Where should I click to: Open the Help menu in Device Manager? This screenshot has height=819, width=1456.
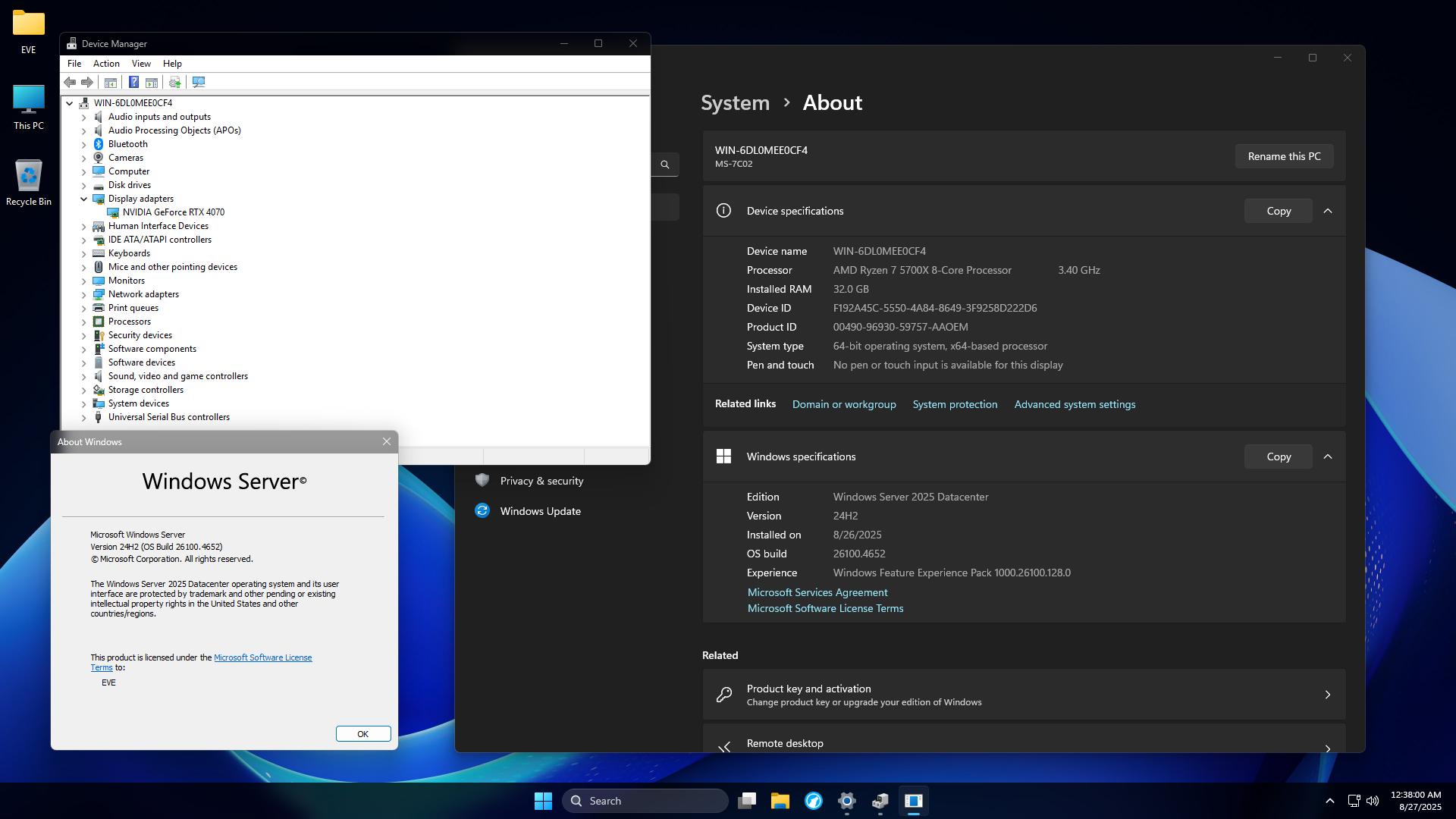[x=172, y=64]
